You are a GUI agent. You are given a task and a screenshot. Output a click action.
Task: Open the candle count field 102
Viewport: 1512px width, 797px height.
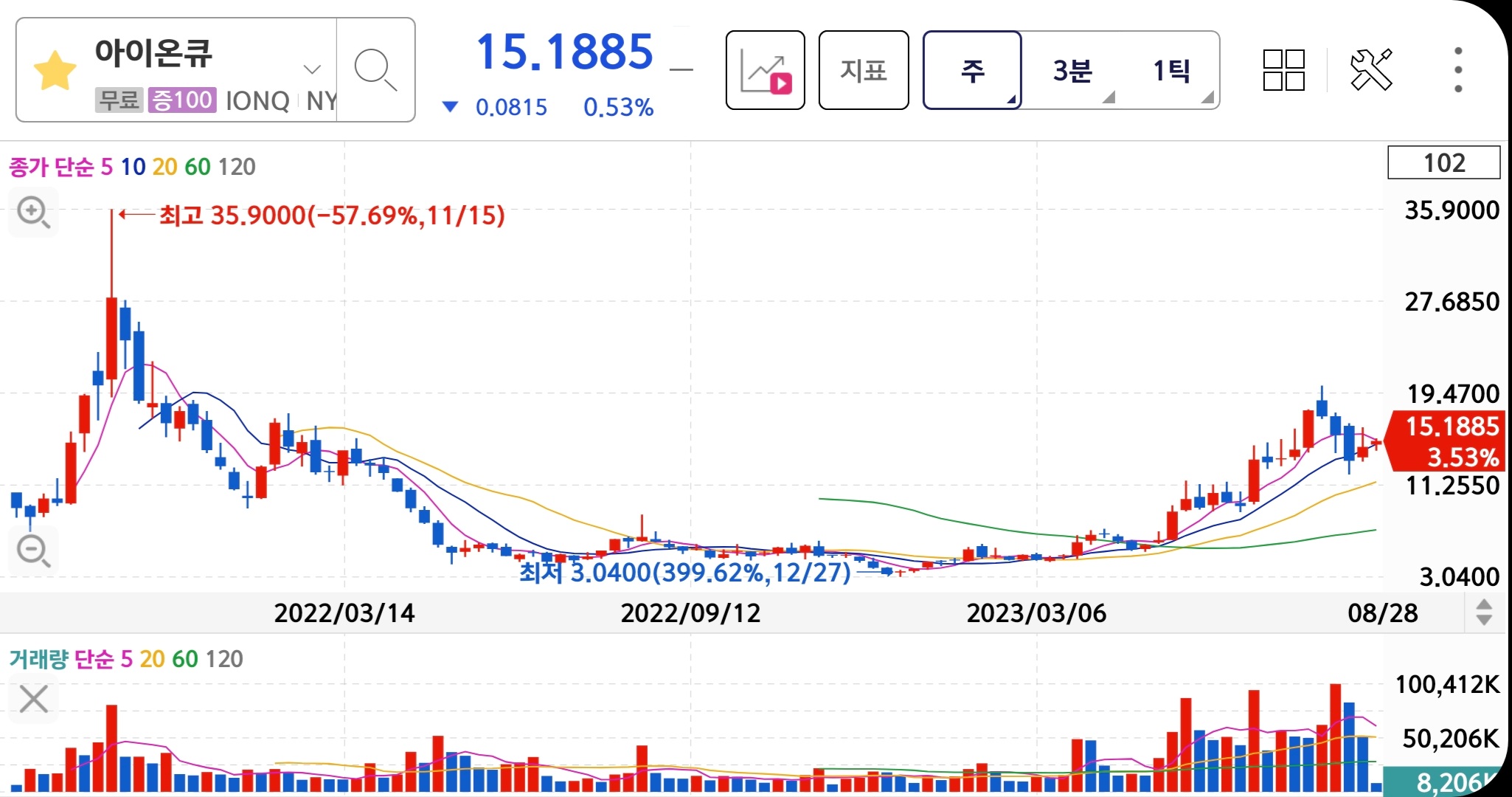point(1444,162)
